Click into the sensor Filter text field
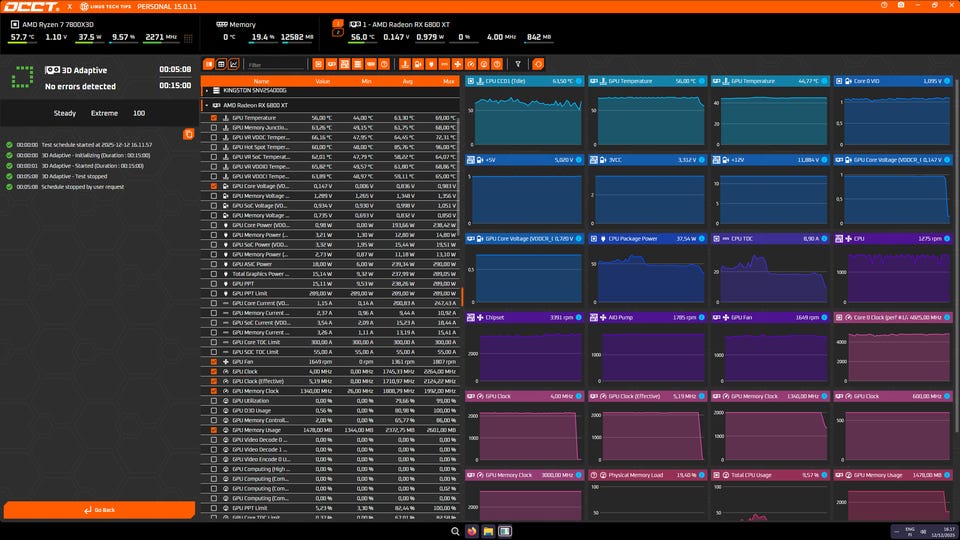The width and height of the screenshot is (960, 540). click(x=275, y=64)
